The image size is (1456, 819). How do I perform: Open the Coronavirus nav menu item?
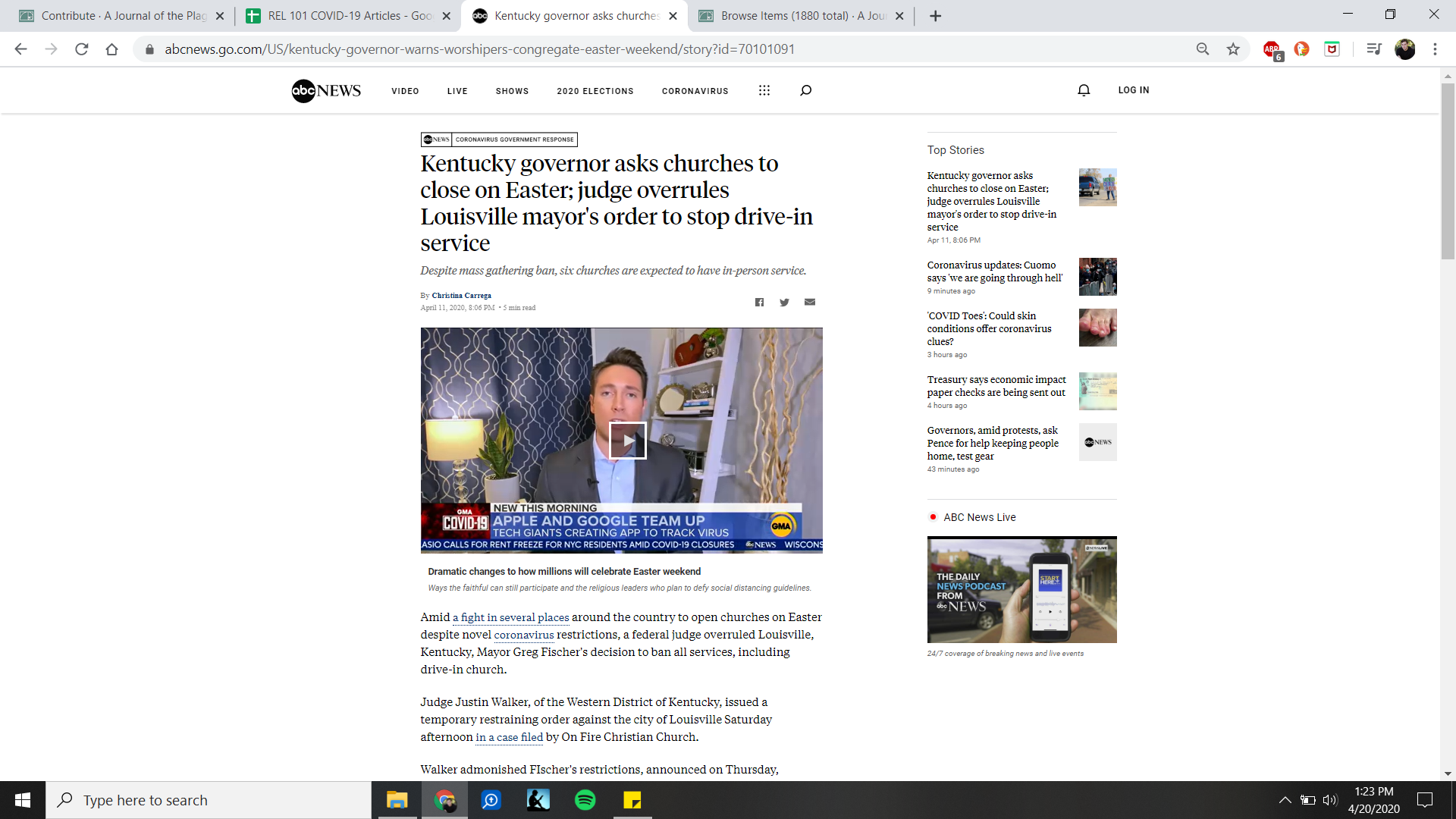(x=695, y=91)
